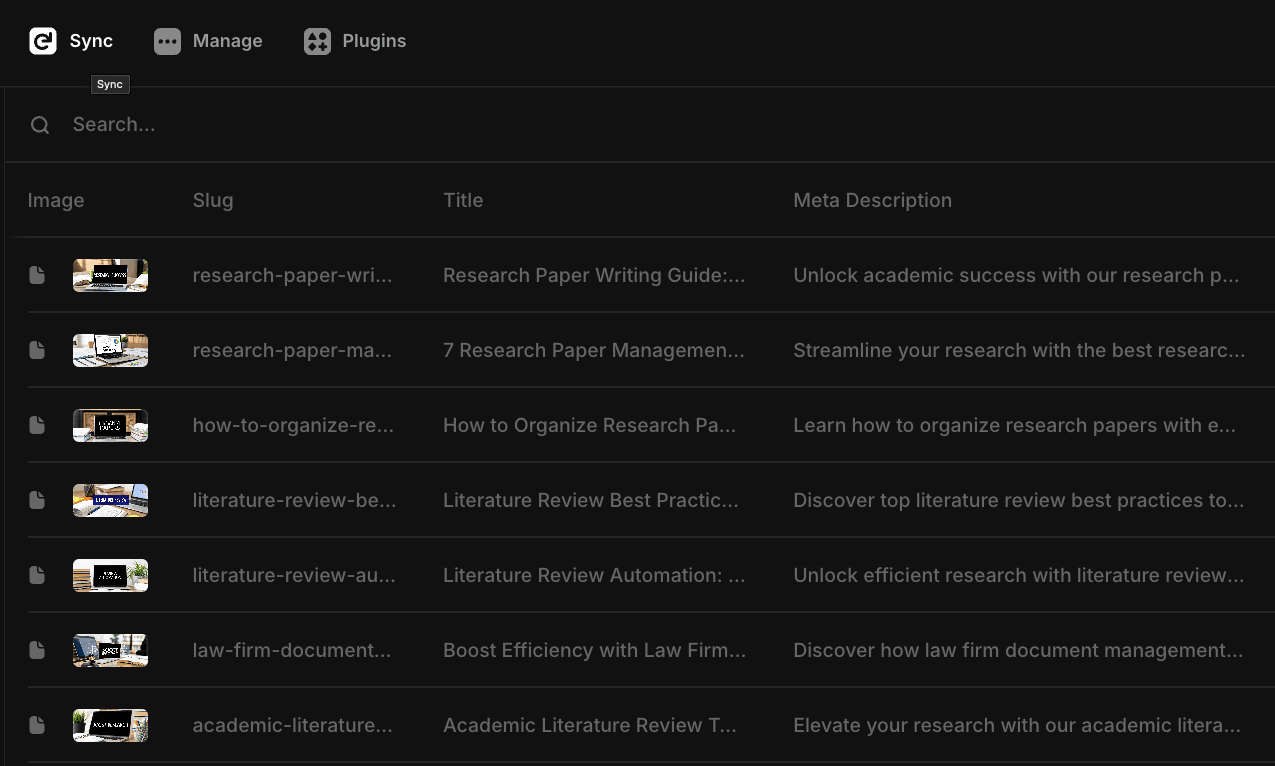The image size is (1275, 766).
Task: Open the literature-review-be thumbnail image
Action: click(110, 500)
